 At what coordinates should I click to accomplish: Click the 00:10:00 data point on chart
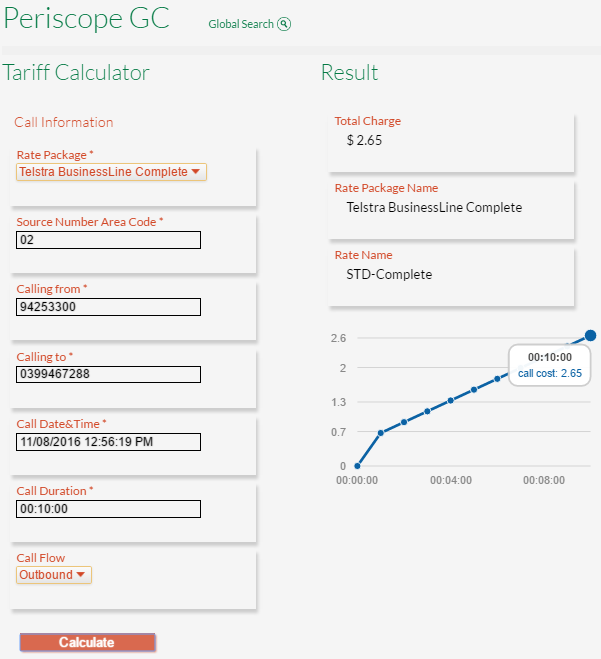coord(590,335)
